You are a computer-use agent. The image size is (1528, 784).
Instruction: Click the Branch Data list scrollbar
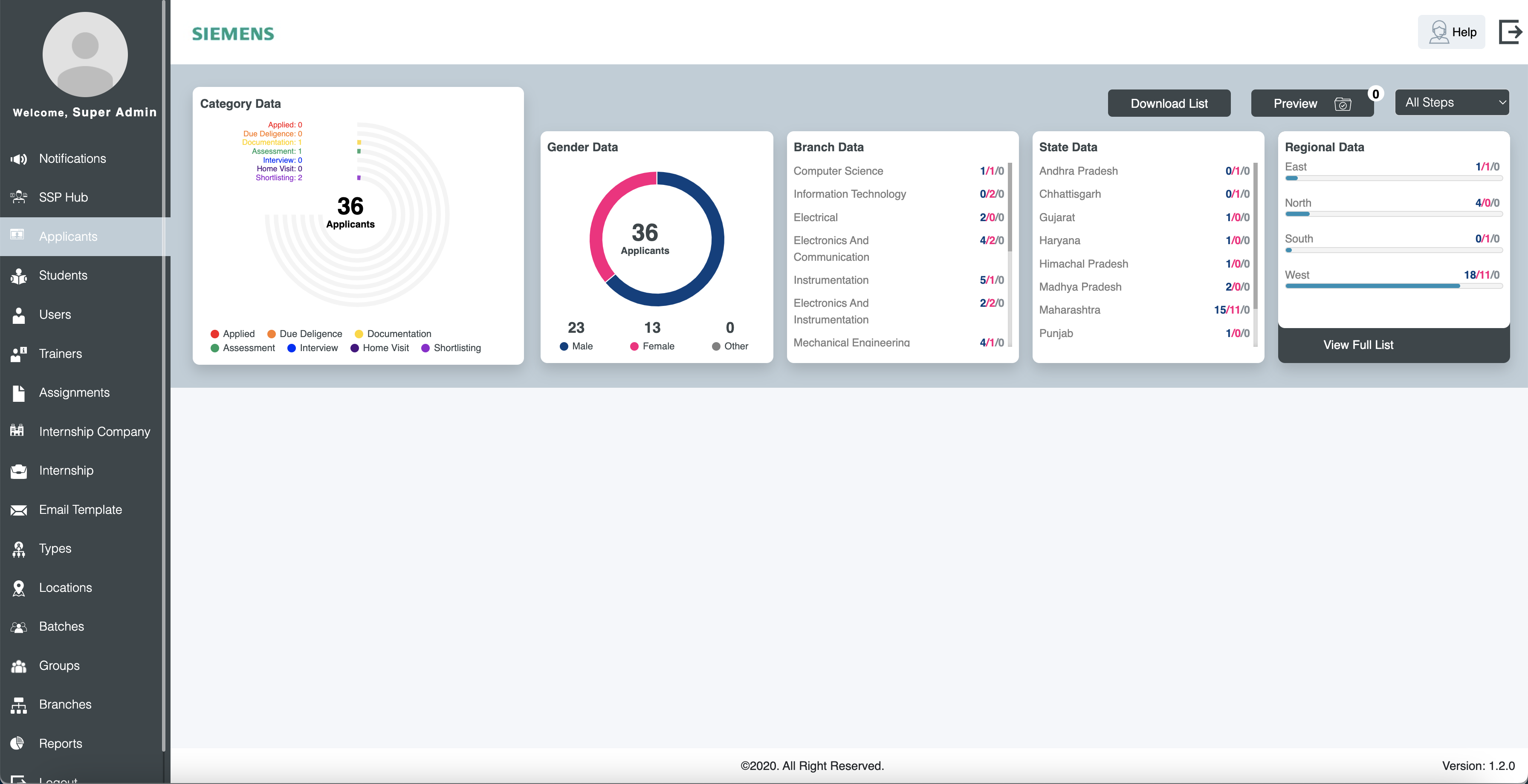(x=1010, y=208)
